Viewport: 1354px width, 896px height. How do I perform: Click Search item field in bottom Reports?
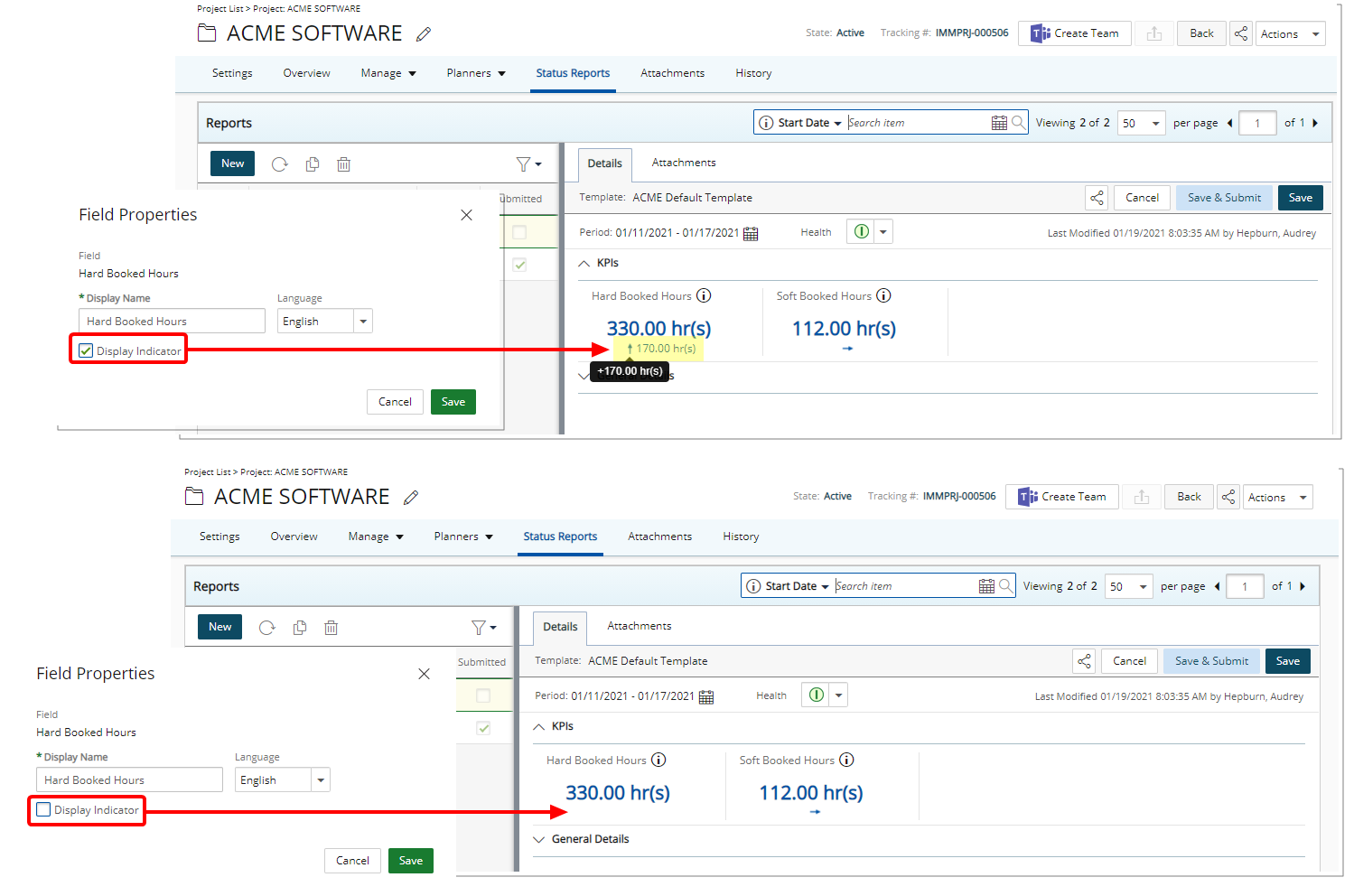tap(905, 586)
